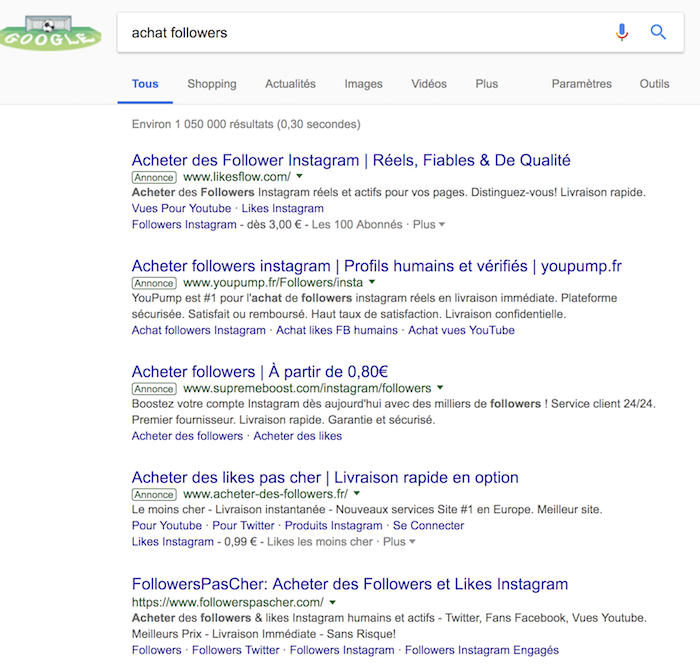Click 'Achat likes FB humains' sitelink
Viewport: 700px width, 672px height.
(x=336, y=330)
